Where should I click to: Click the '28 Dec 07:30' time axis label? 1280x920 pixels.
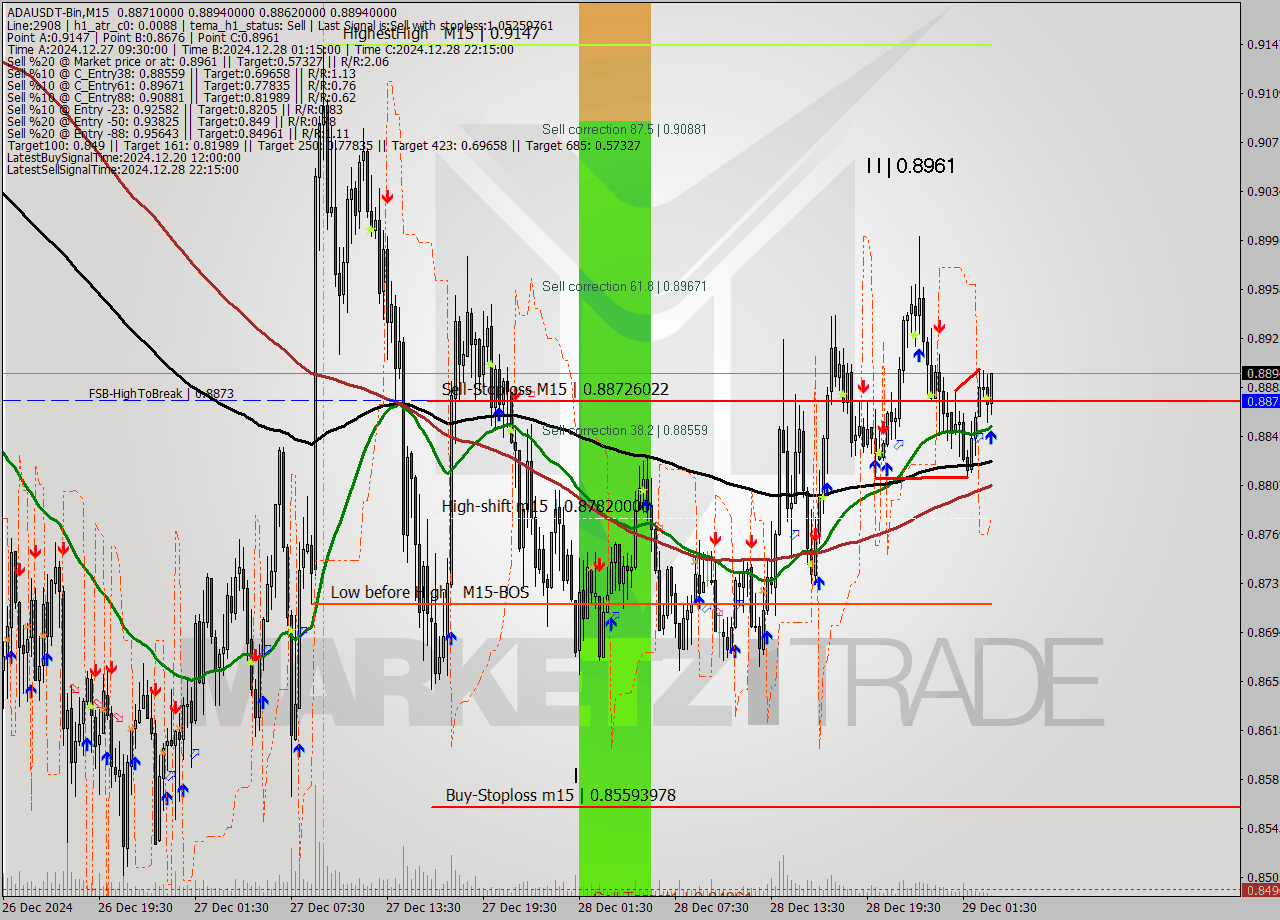click(711, 908)
